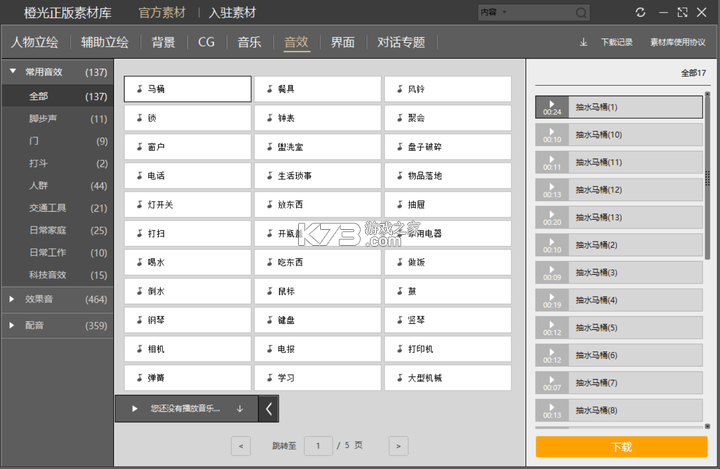Play the 抽水马桶(10) sound preview
720x469 pixels.
(x=552, y=135)
